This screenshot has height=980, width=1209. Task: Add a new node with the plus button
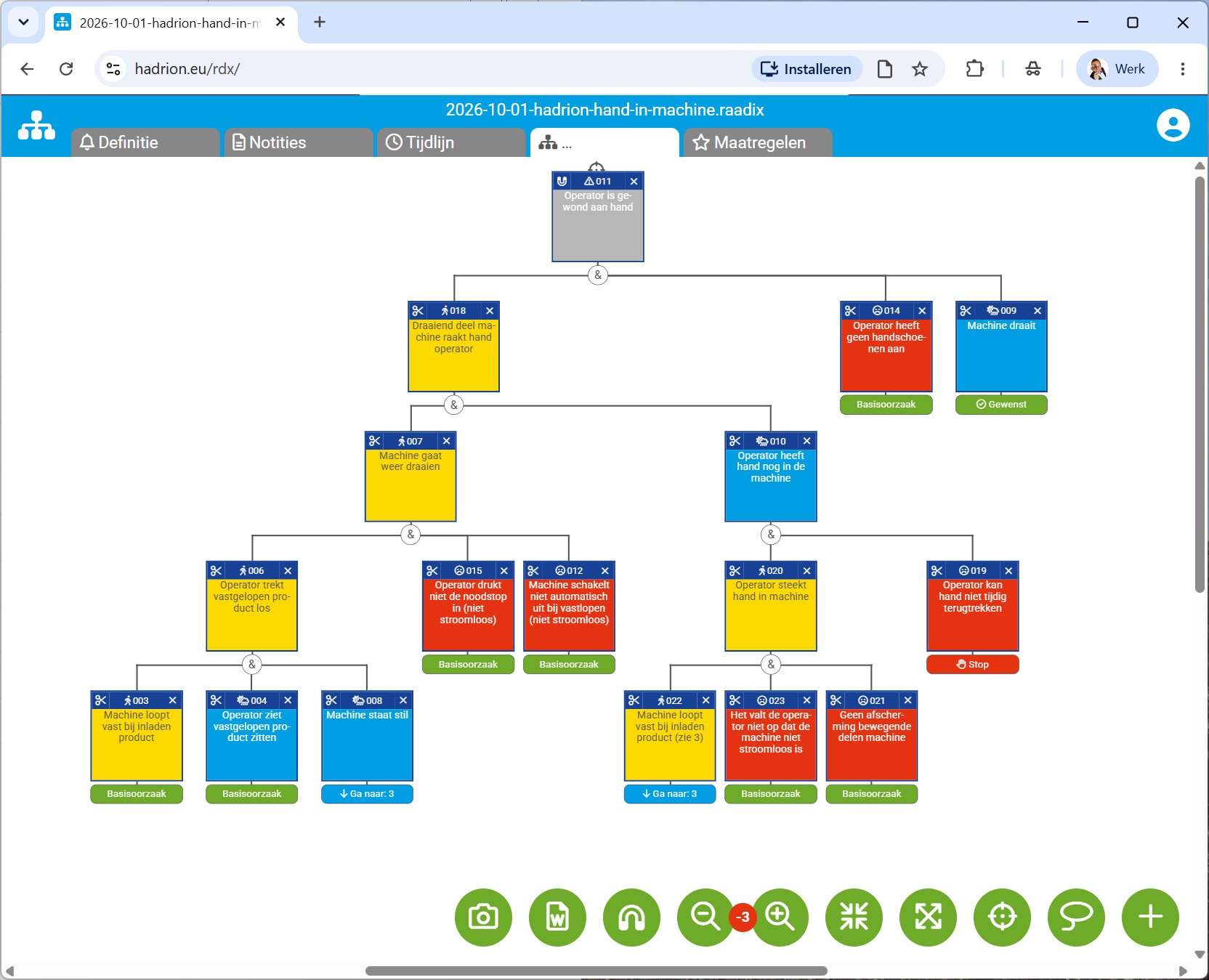[x=1150, y=917]
